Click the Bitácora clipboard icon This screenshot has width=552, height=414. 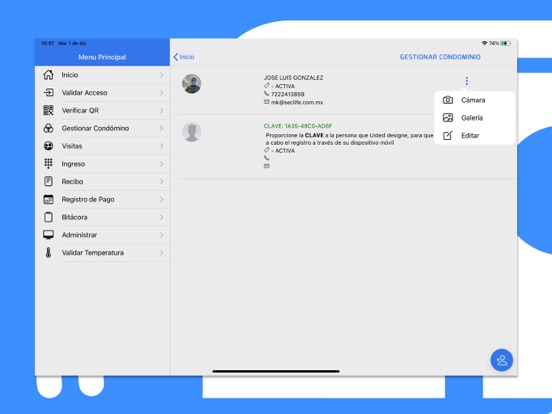(48, 217)
